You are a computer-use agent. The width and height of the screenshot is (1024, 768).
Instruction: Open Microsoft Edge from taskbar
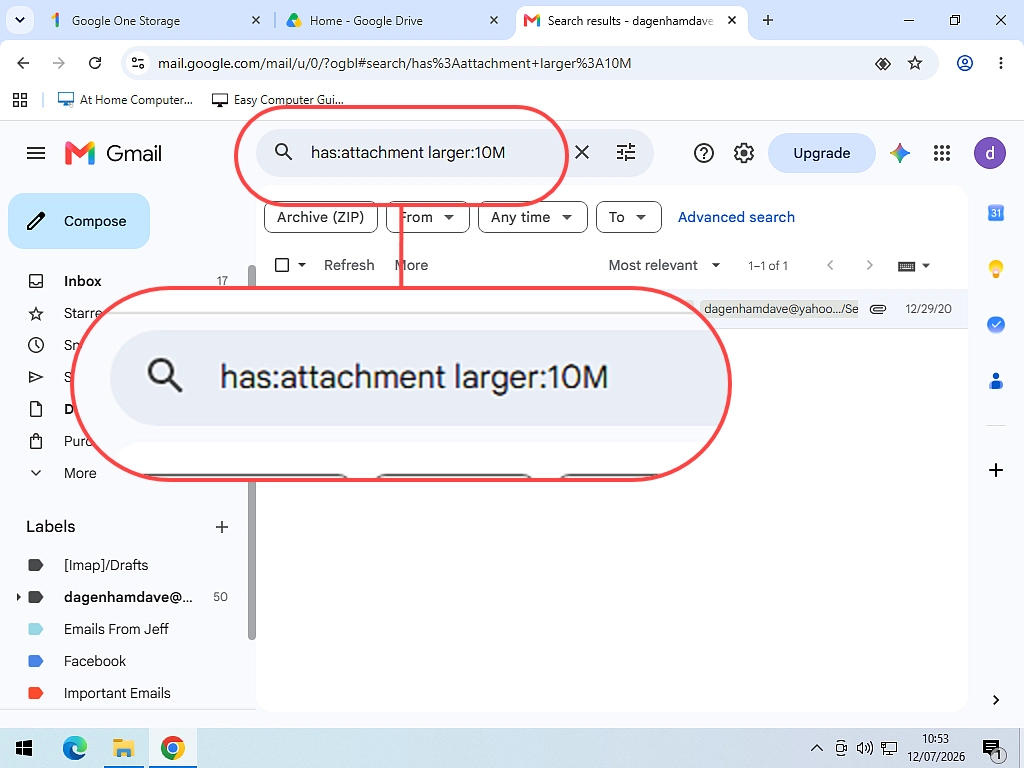click(74, 748)
